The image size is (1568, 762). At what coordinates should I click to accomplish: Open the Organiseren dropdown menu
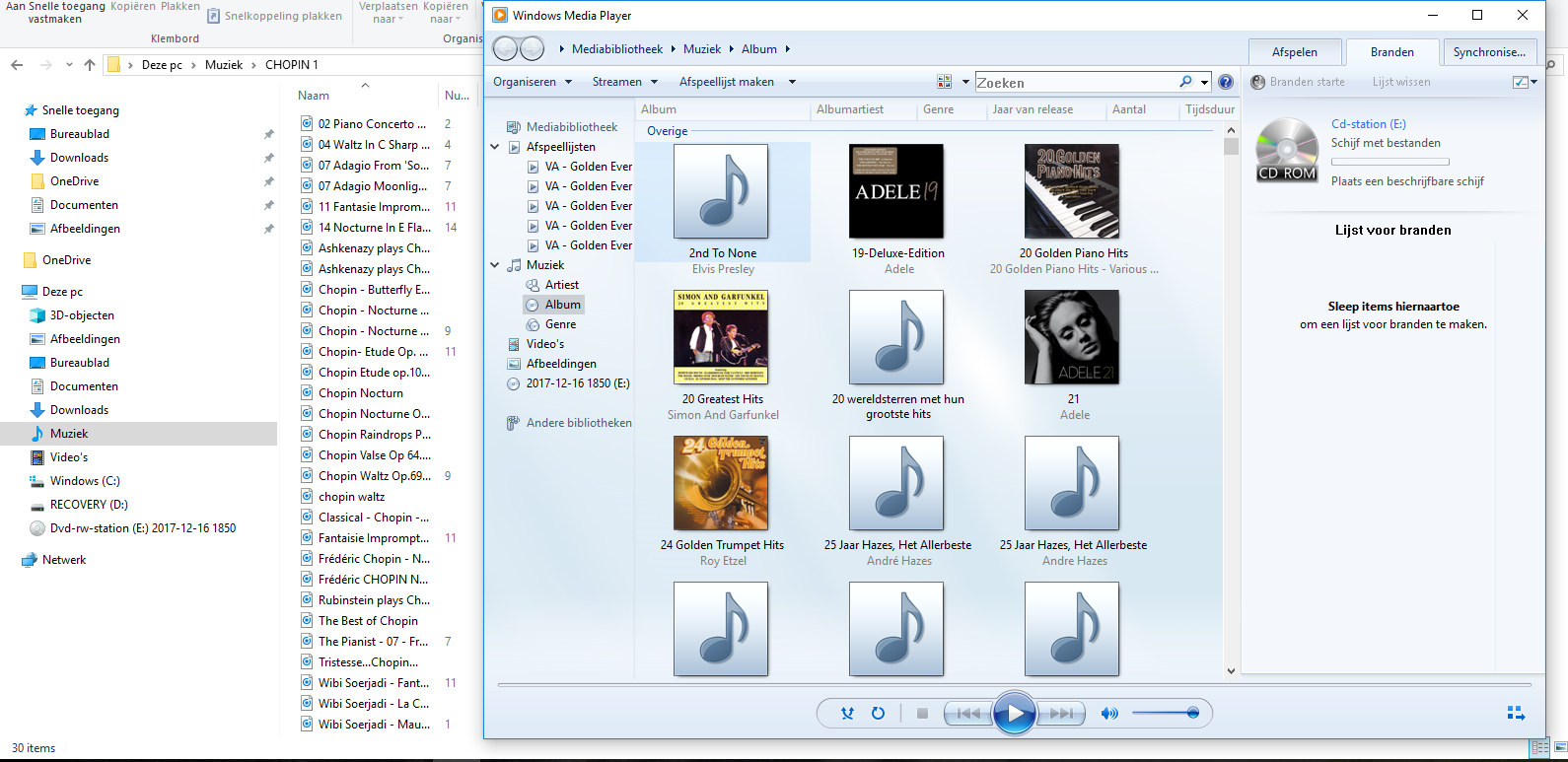[533, 82]
